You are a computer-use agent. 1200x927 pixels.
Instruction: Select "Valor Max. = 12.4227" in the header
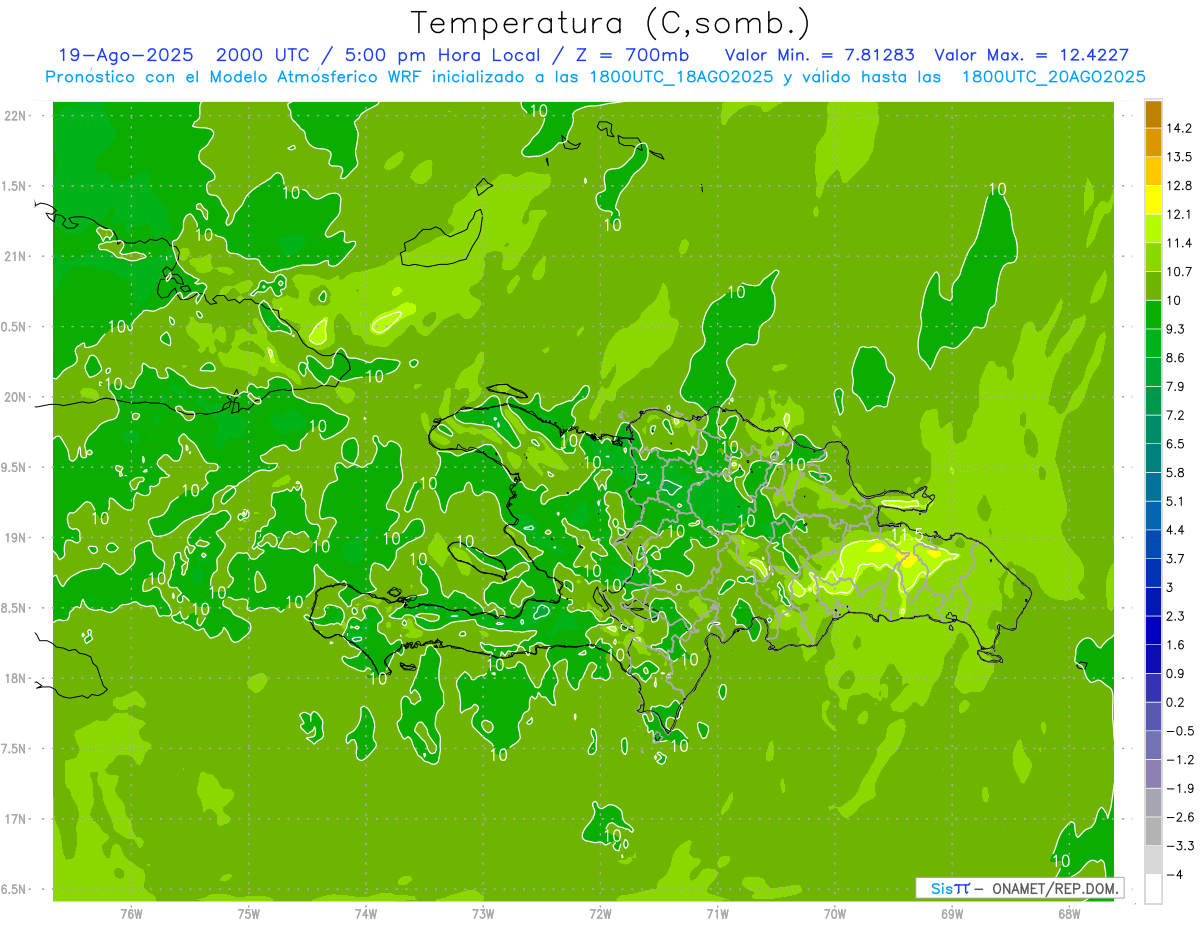(x=1032, y=55)
